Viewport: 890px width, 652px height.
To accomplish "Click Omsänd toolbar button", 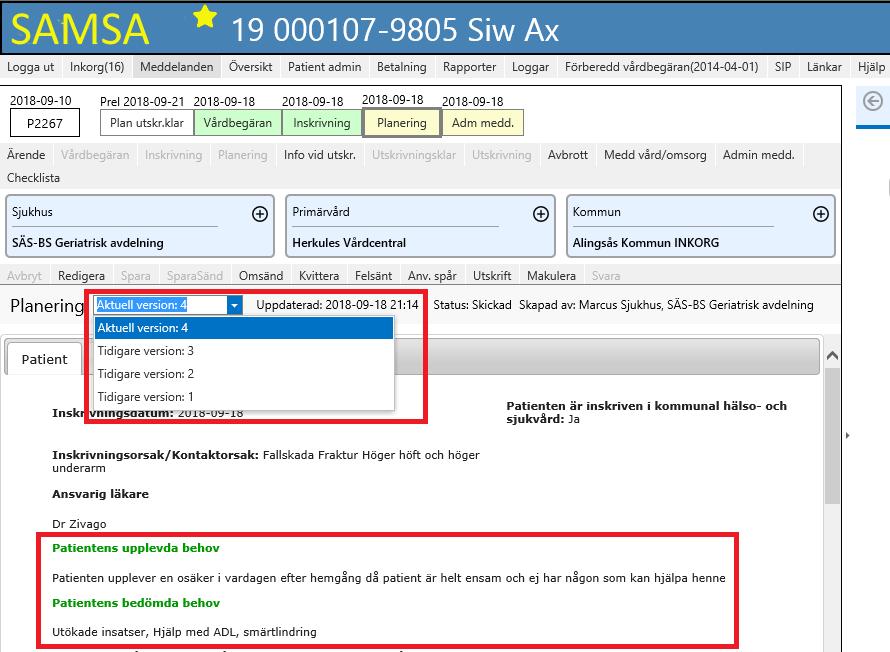I will 261,276.
